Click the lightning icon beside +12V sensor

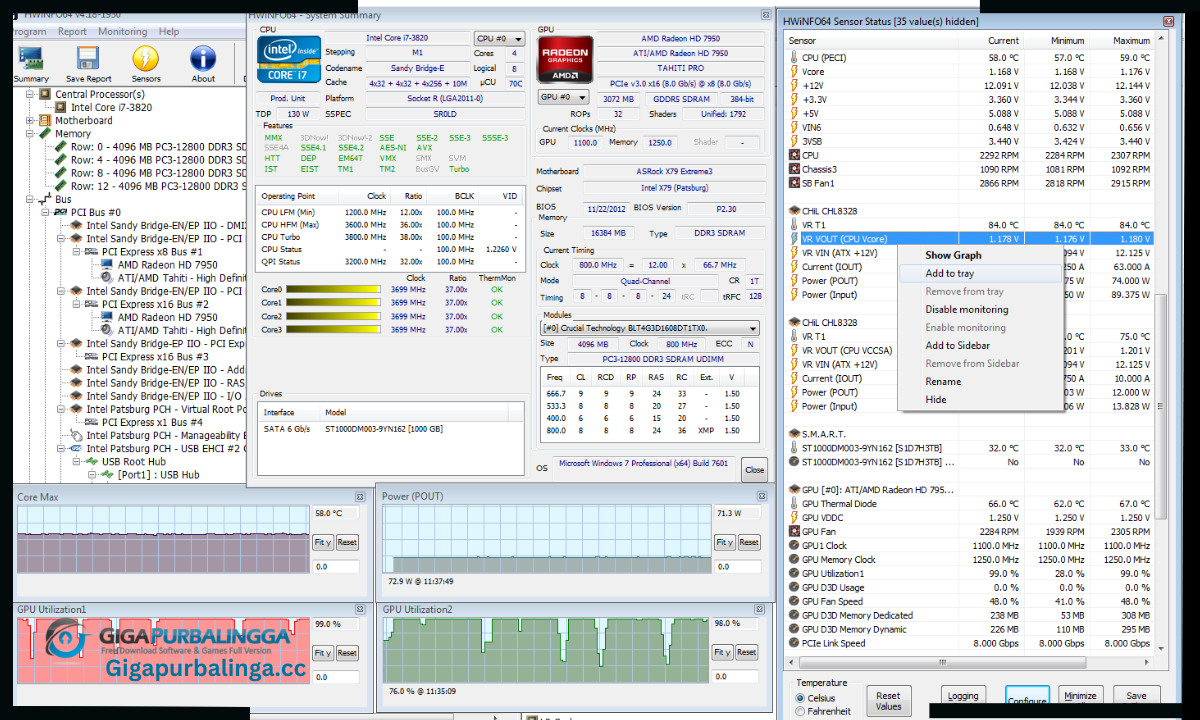(x=794, y=86)
